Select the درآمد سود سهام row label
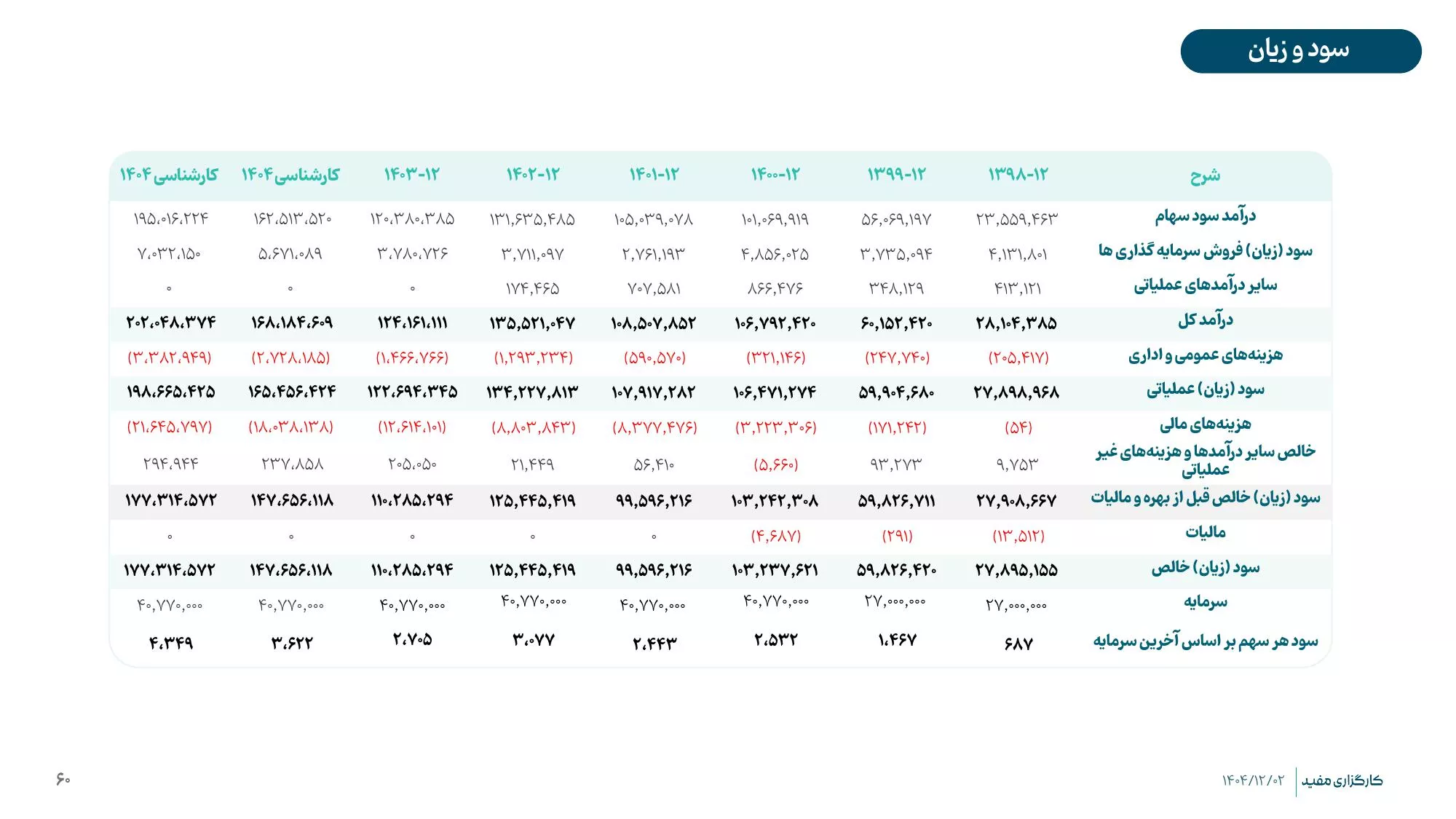This screenshot has width=1456, height=819. [x=1205, y=216]
